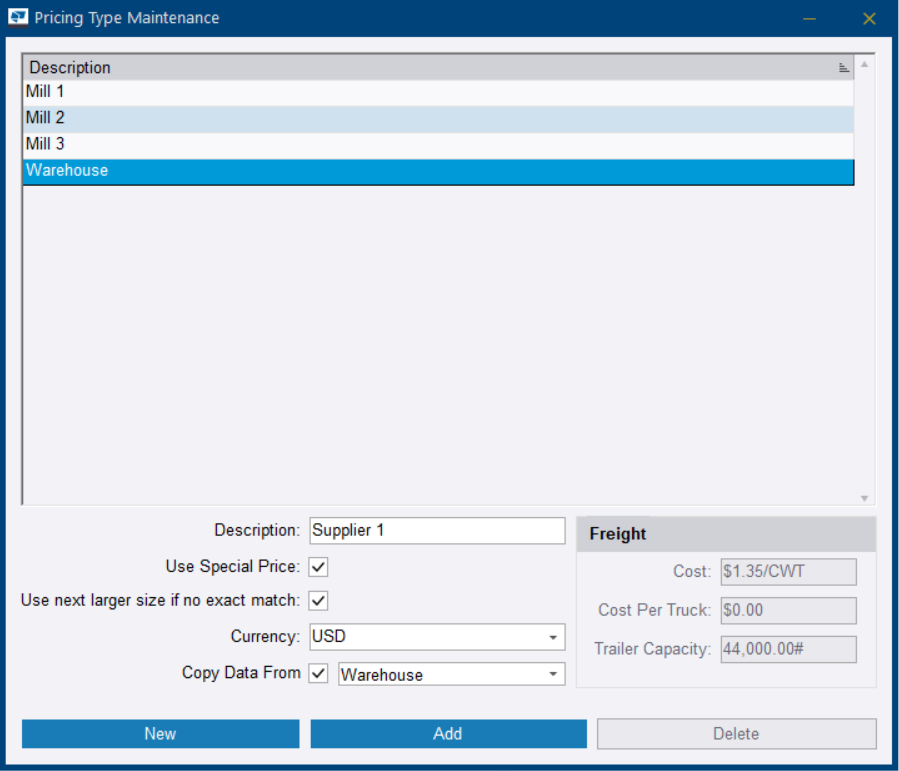
Task: Click the sort icon in Description header
Action: (843, 68)
